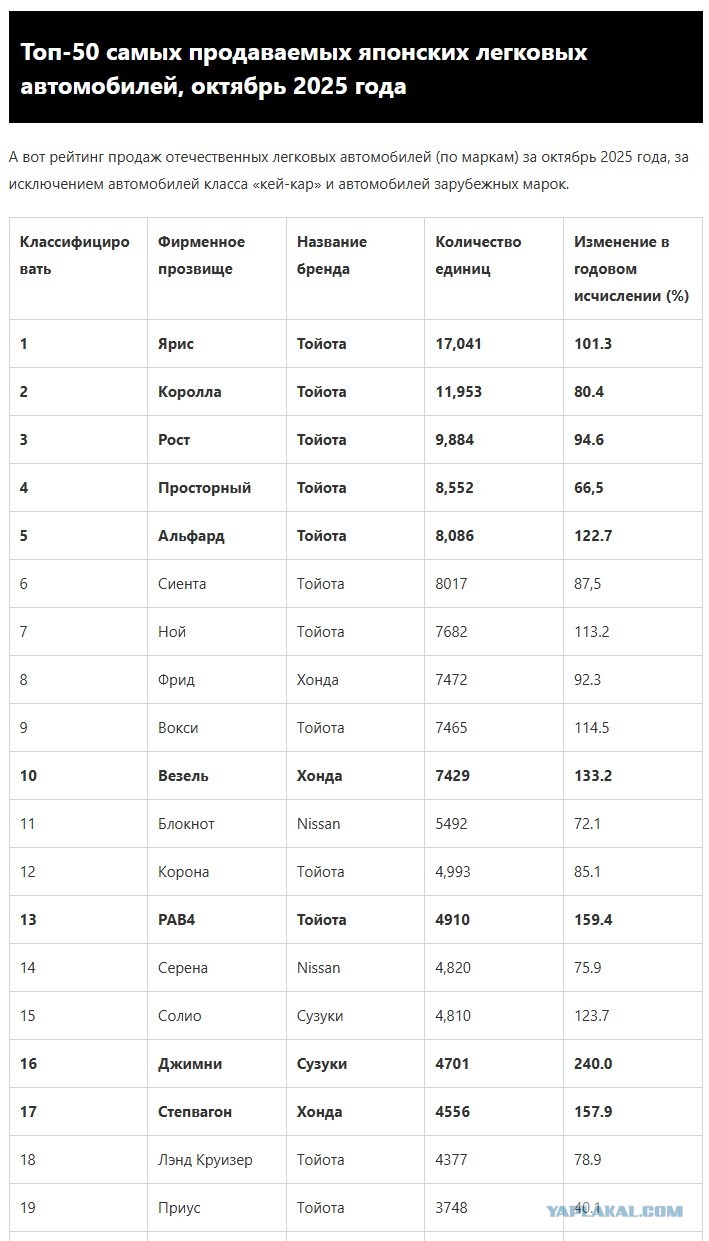Click the black Топ-50 article title banner

coord(354,68)
